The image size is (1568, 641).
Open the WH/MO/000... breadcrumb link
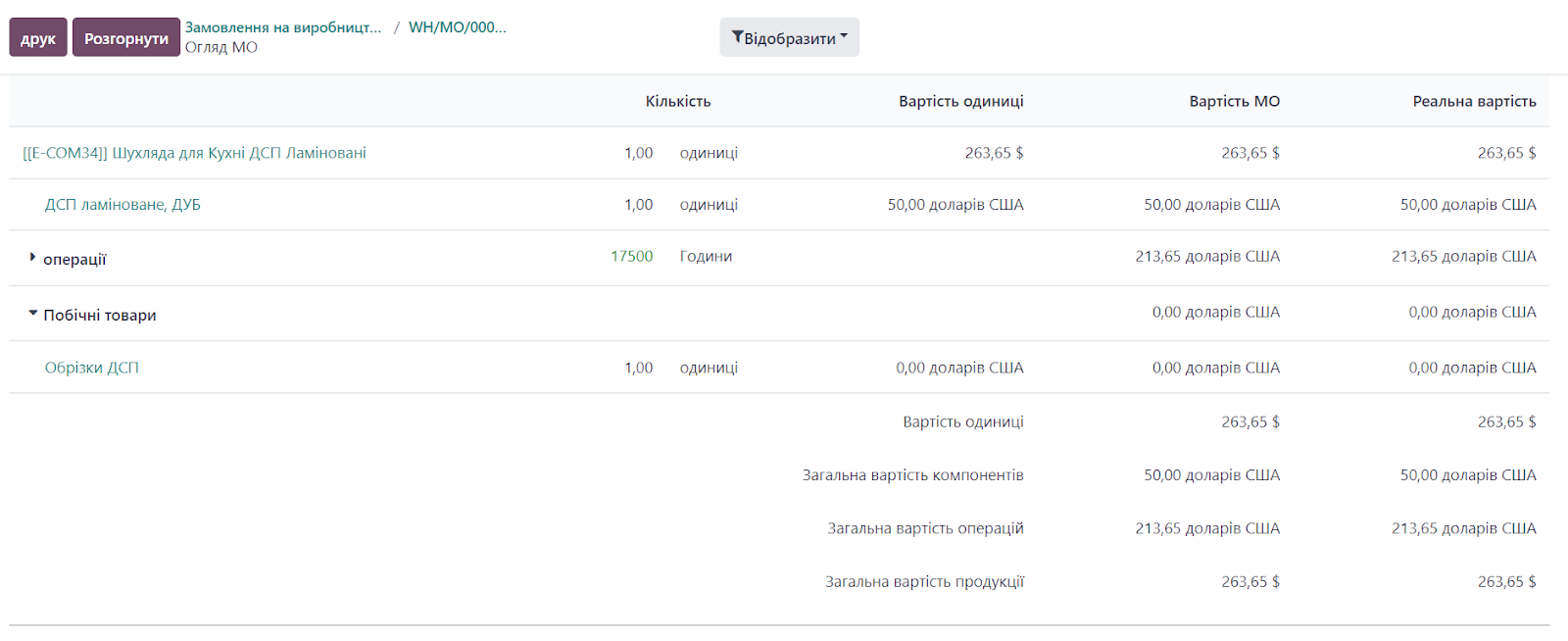point(458,27)
